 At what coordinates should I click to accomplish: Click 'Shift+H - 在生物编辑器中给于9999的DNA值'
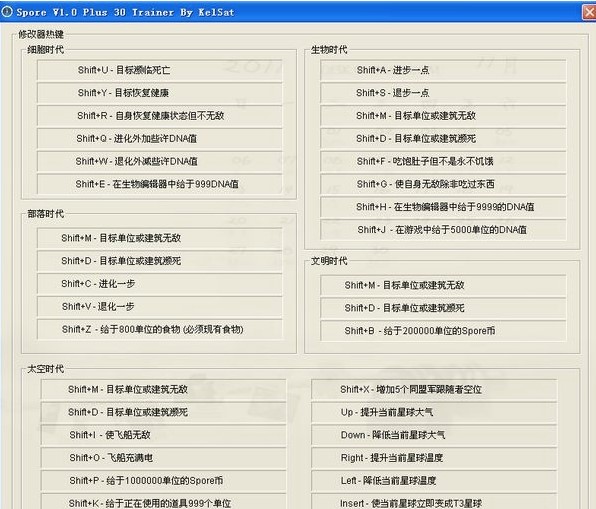coord(443,207)
